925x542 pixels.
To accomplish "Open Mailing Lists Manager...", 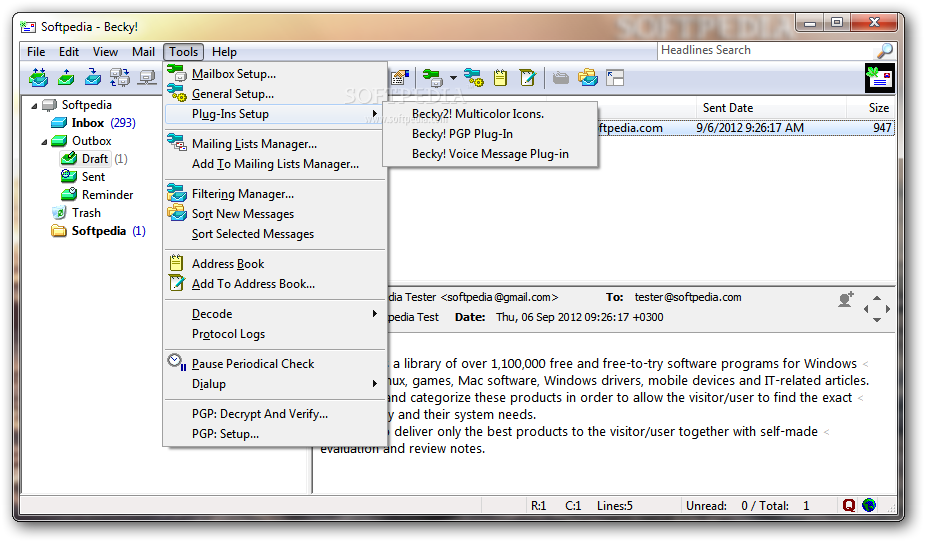I will pyautogui.click(x=275, y=144).
